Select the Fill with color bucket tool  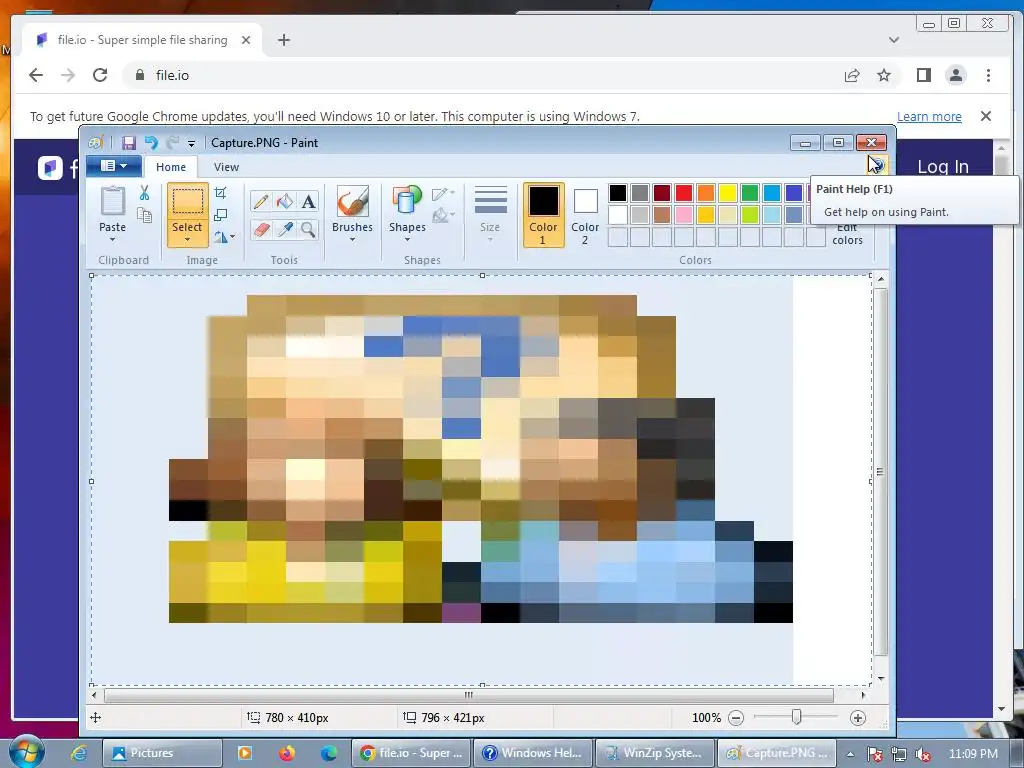[285, 201]
